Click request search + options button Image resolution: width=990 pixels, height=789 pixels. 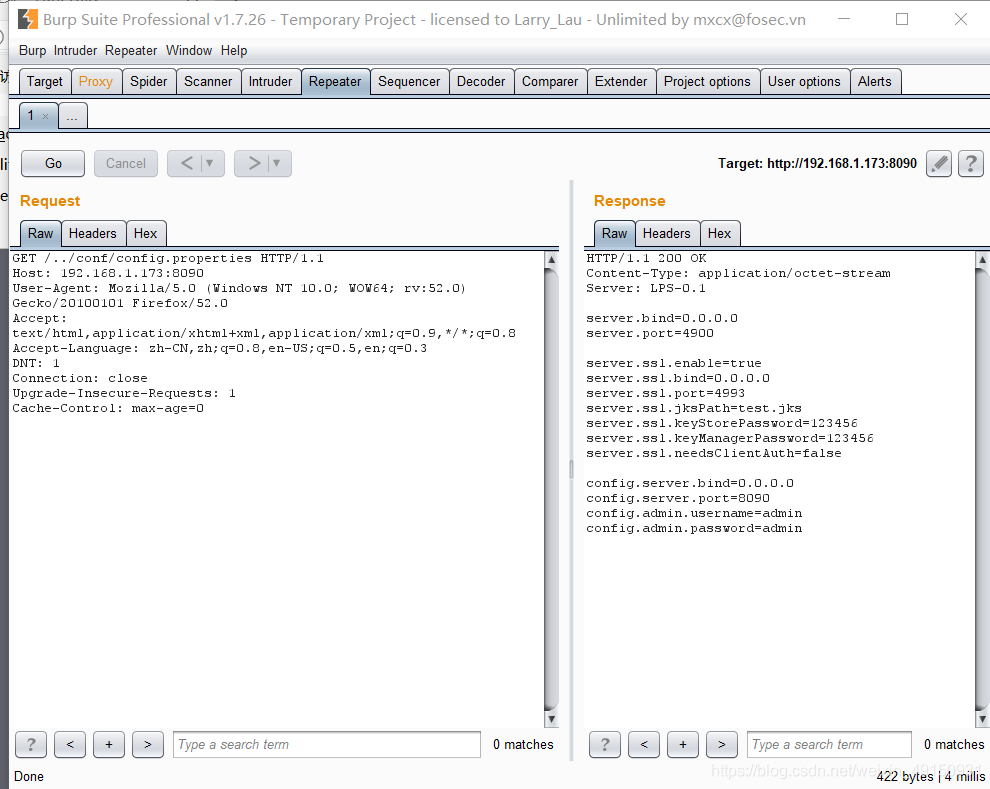[109, 744]
